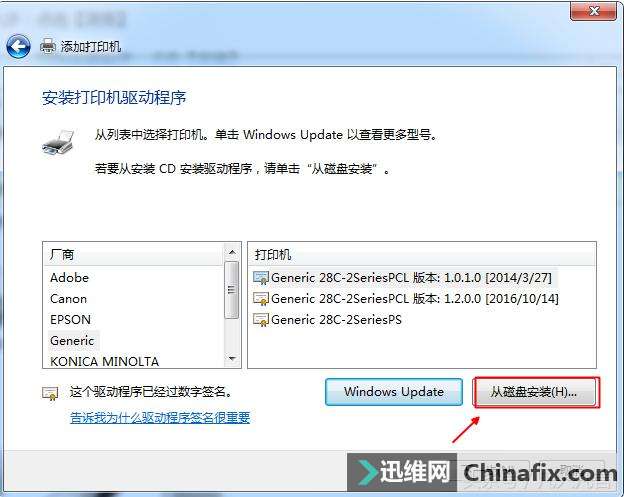
Task: Click the blue back arrow icon
Action: point(18,47)
